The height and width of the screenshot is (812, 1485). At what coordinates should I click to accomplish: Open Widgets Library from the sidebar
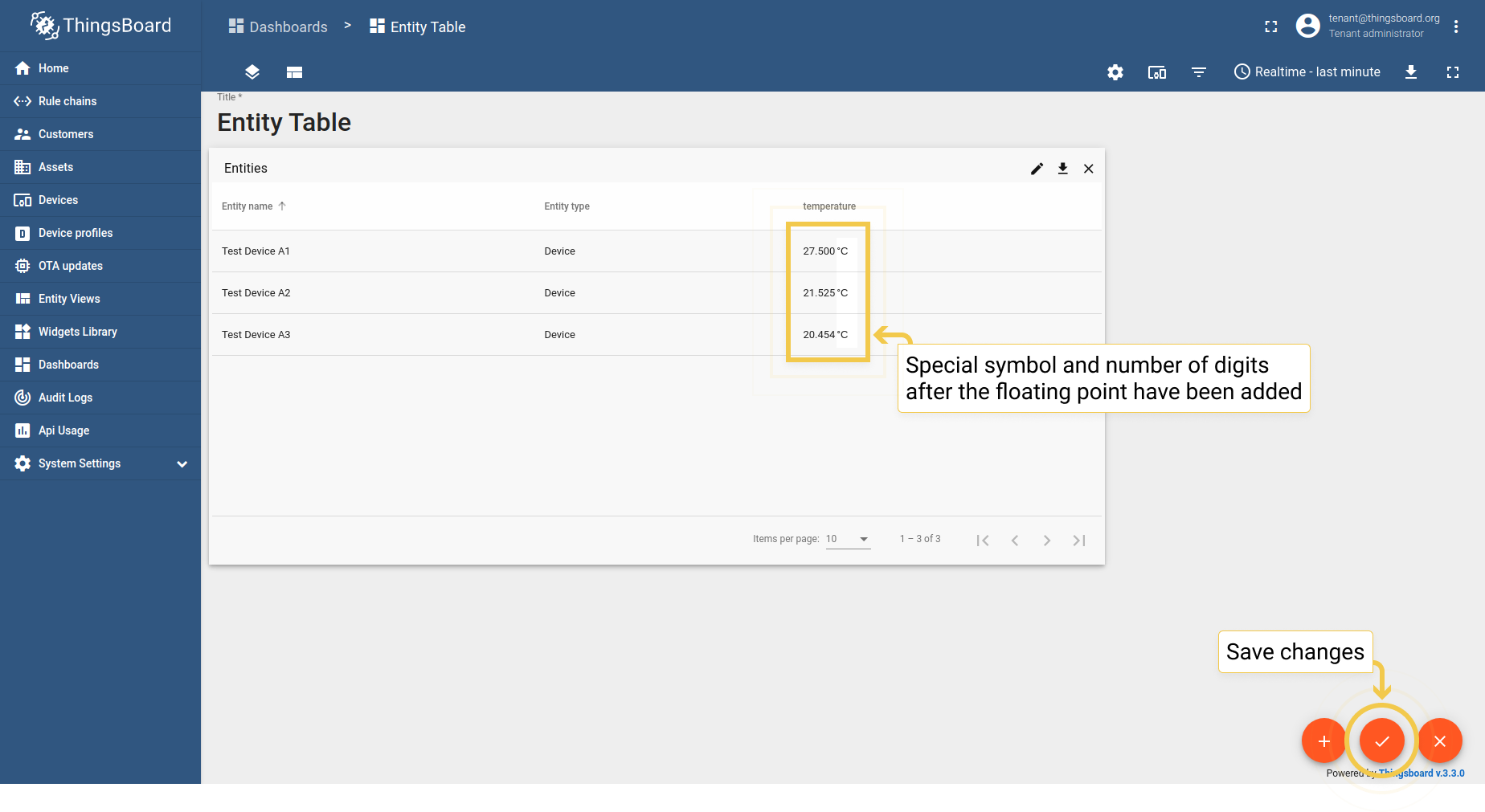pos(77,332)
